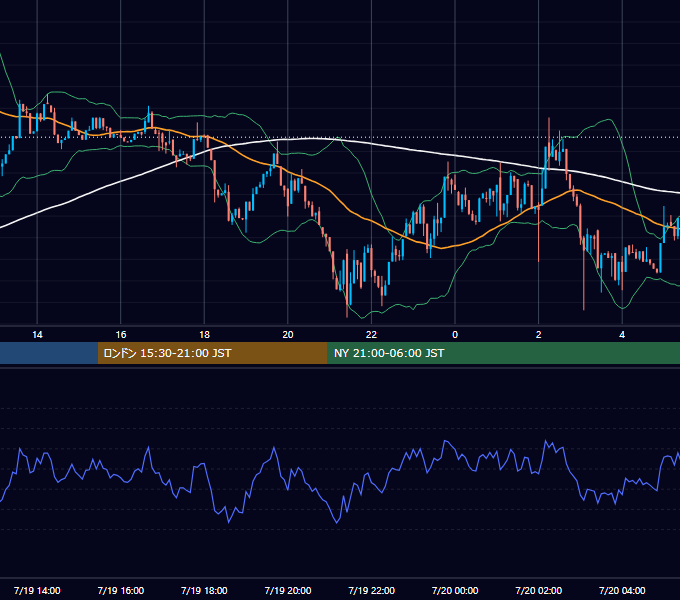Screen dimensions: 680x600
Task: Click the 7/19 18:00 date label
Action: (x=204, y=590)
